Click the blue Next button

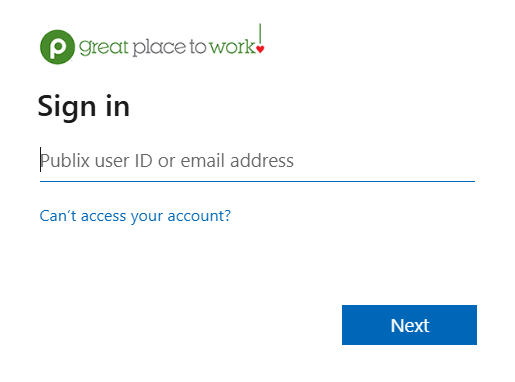click(x=409, y=325)
